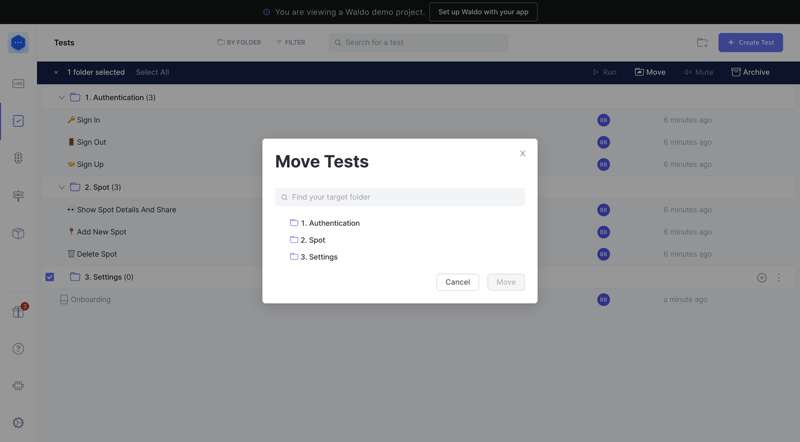The height and width of the screenshot is (442, 800).
Task: Select 3. Settings as target folder
Action: [x=313, y=257]
